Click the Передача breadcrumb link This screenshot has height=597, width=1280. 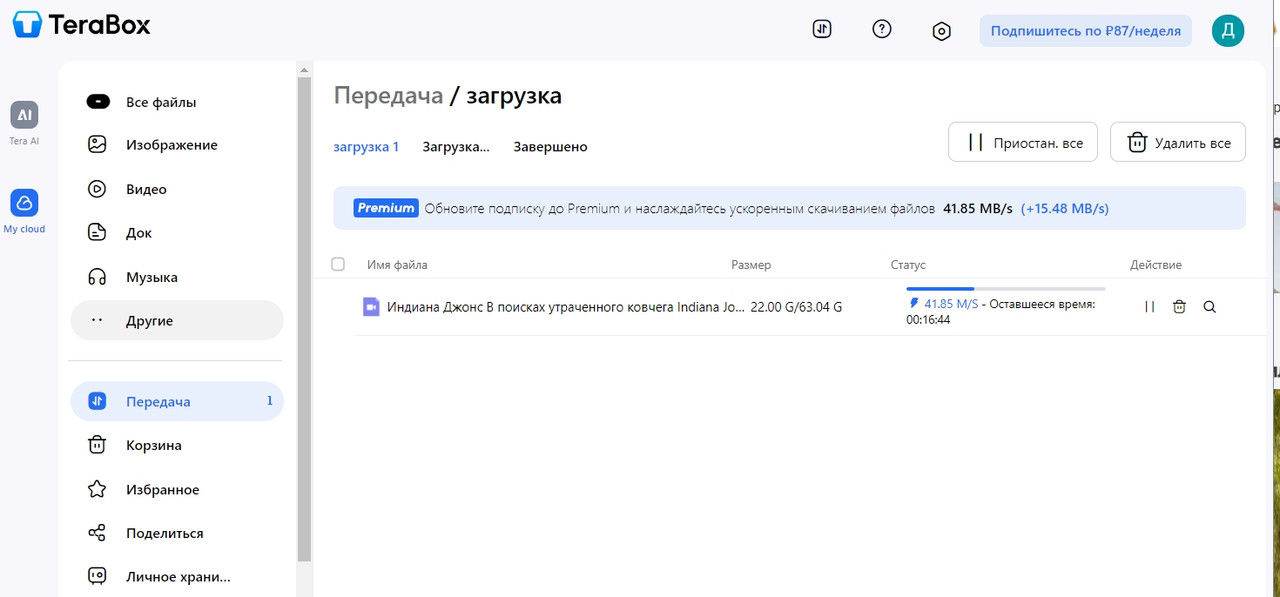click(388, 96)
